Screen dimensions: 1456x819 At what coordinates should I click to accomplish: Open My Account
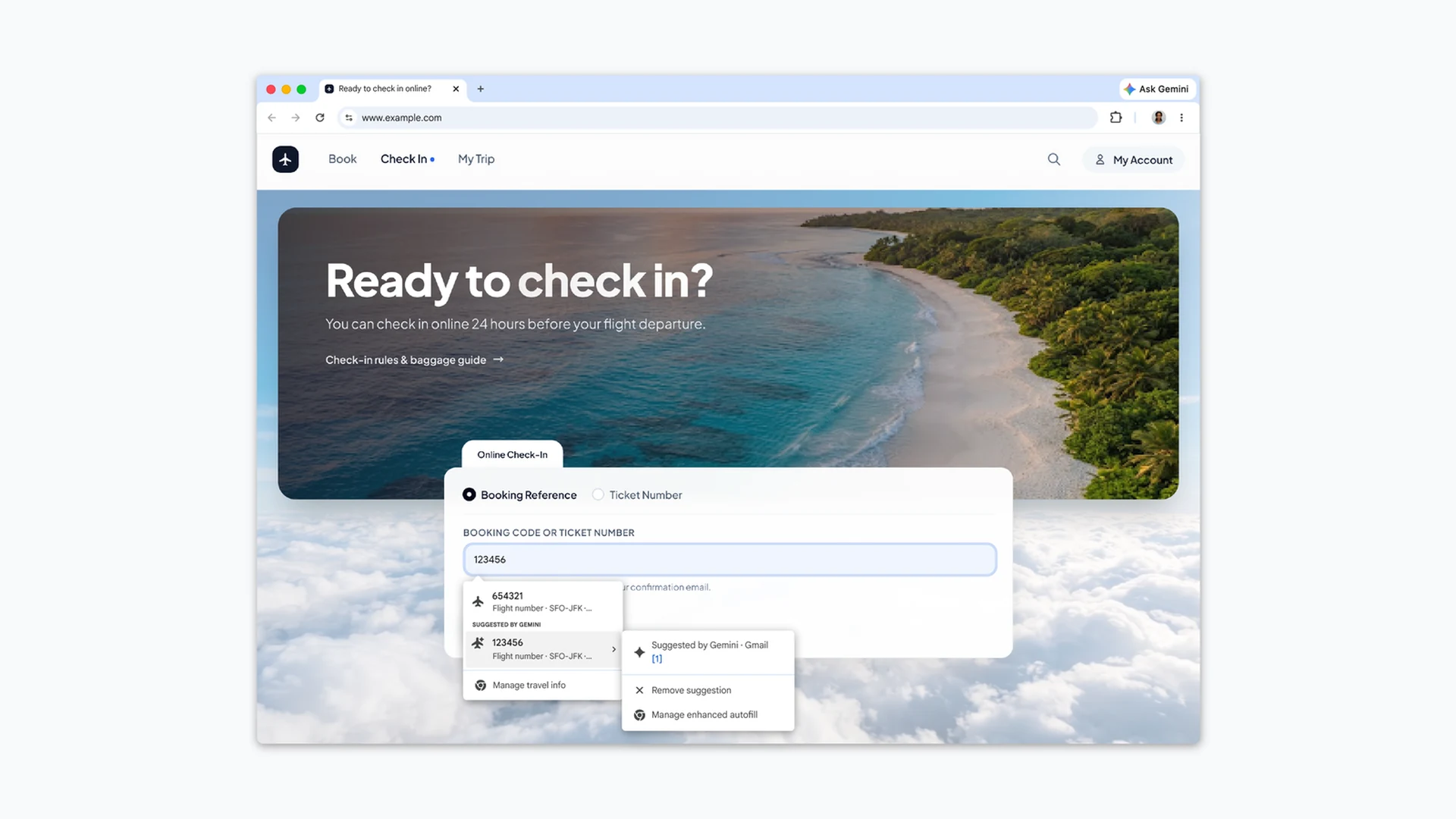click(1134, 160)
